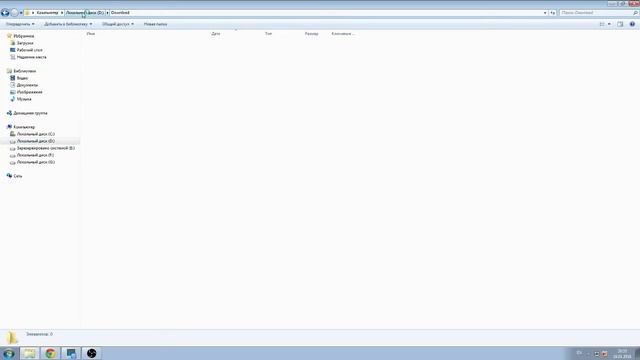Click the folder icon in details pane
The width and height of the screenshot is (640, 360).
(x=12, y=338)
